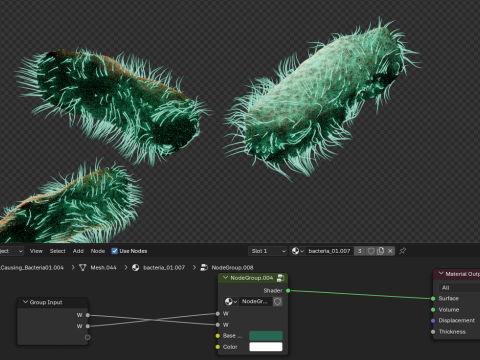Click the new material duplicate icon

coord(380,251)
